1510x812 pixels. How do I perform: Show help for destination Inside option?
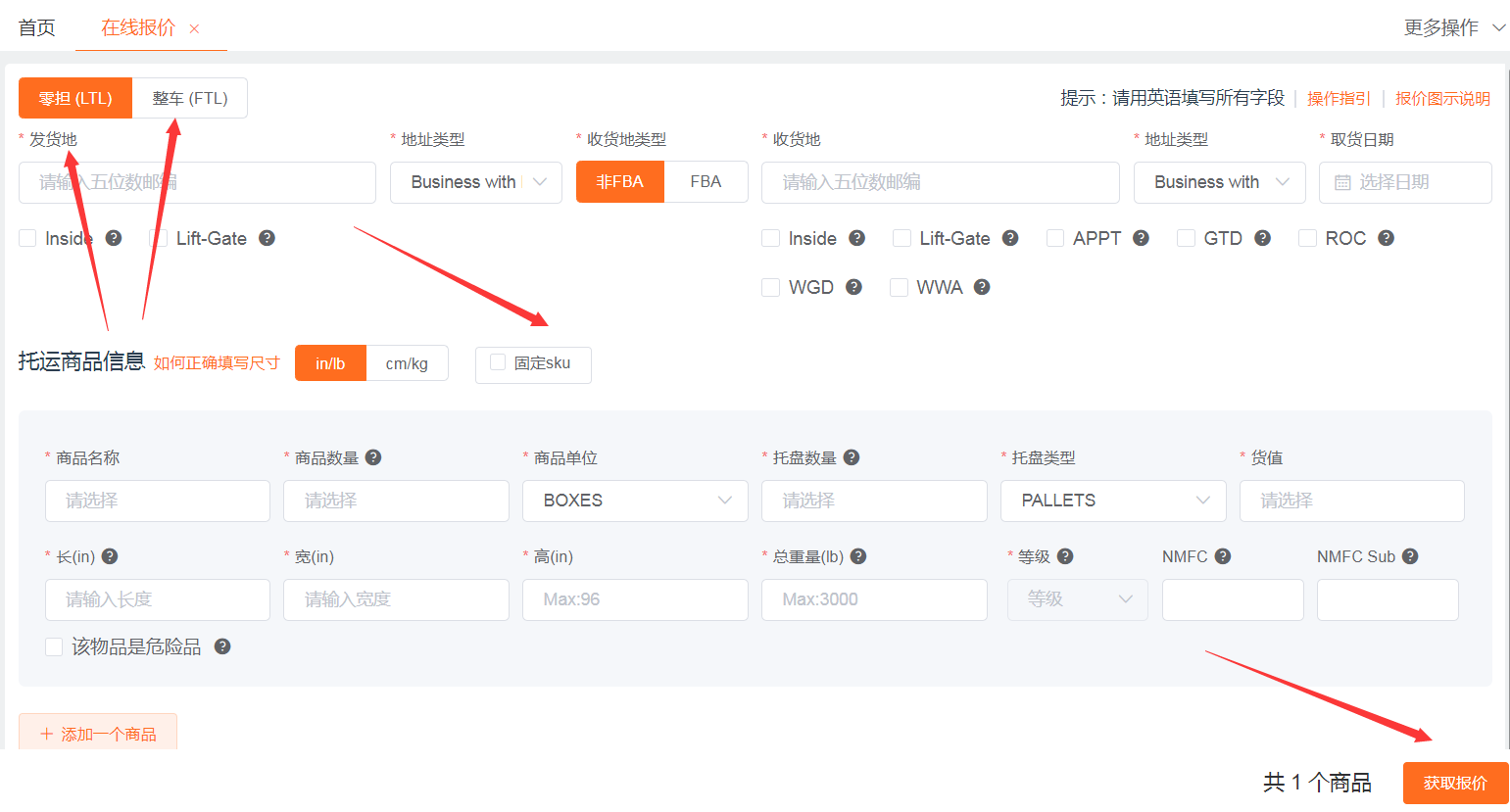(x=856, y=238)
